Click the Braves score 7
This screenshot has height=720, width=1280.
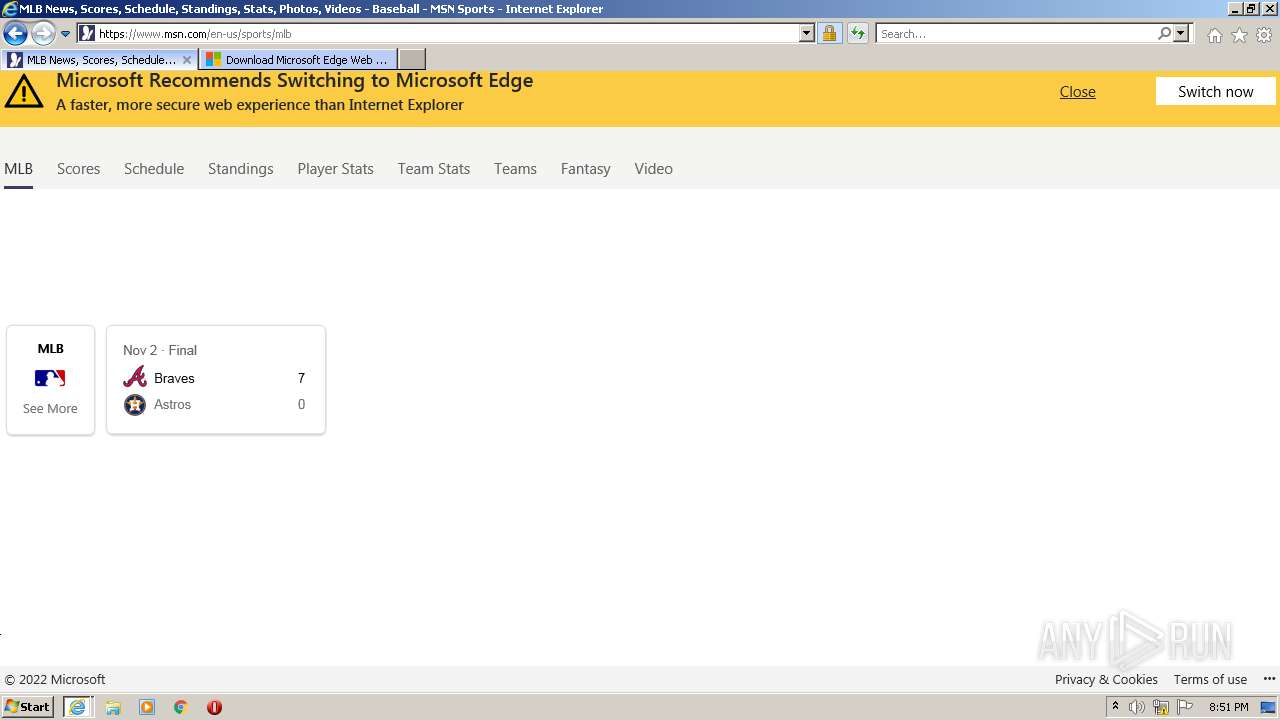pos(301,378)
